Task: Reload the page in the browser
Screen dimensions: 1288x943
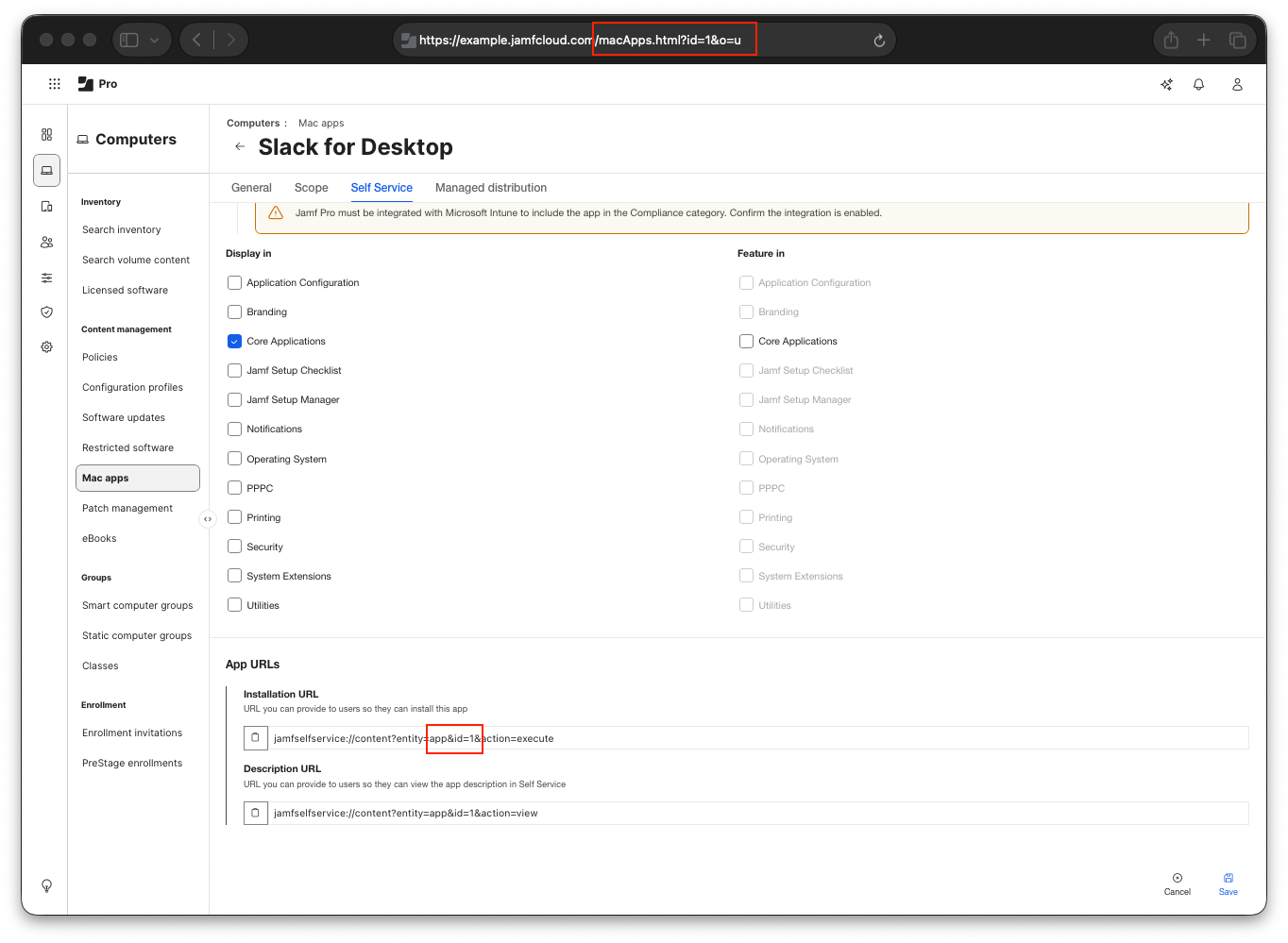Action: pos(879,40)
